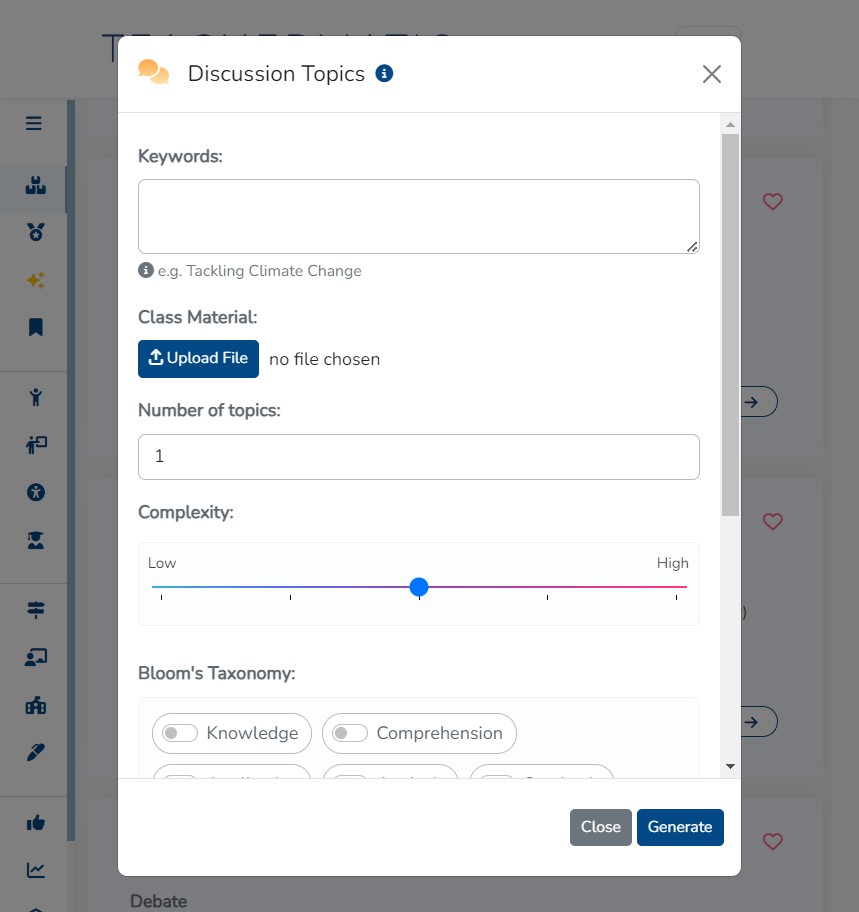The width and height of the screenshot is (859, 912).
Task: Click the 'no file chosen' text
Action: tap(325, 359)
